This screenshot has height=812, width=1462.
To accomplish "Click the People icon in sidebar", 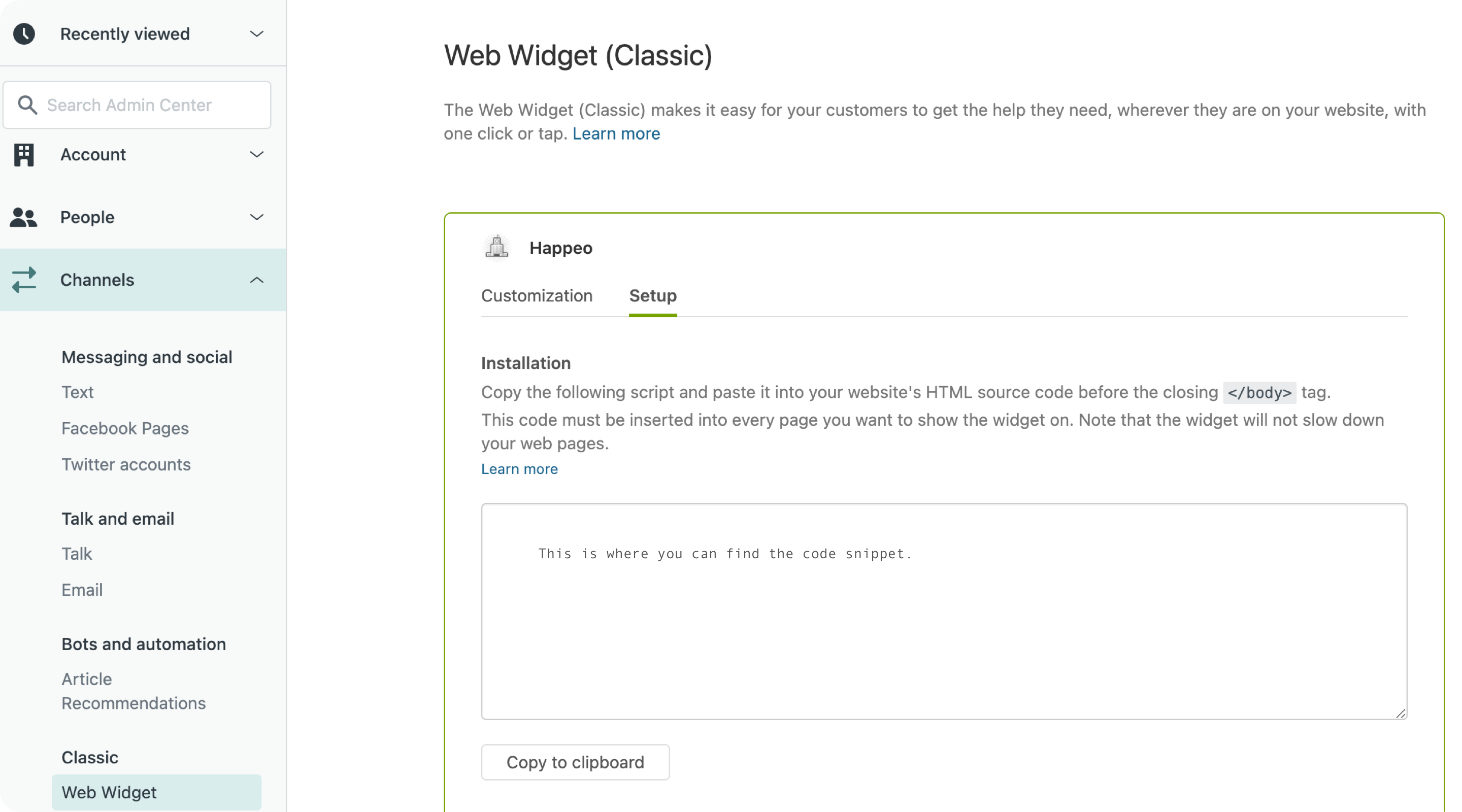I will click(23, 217).
